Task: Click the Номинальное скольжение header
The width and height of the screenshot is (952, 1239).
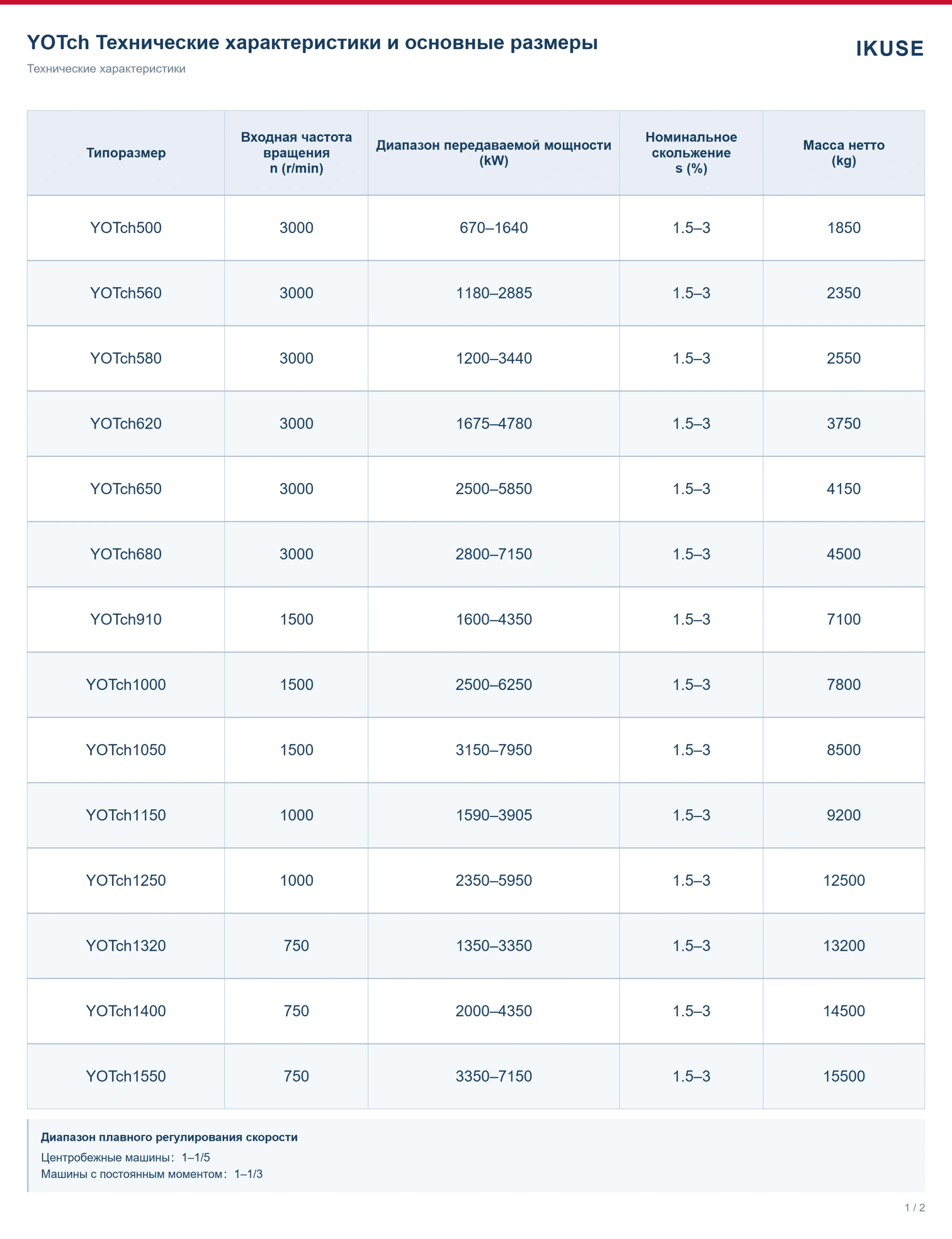Action: click(691, 153)
